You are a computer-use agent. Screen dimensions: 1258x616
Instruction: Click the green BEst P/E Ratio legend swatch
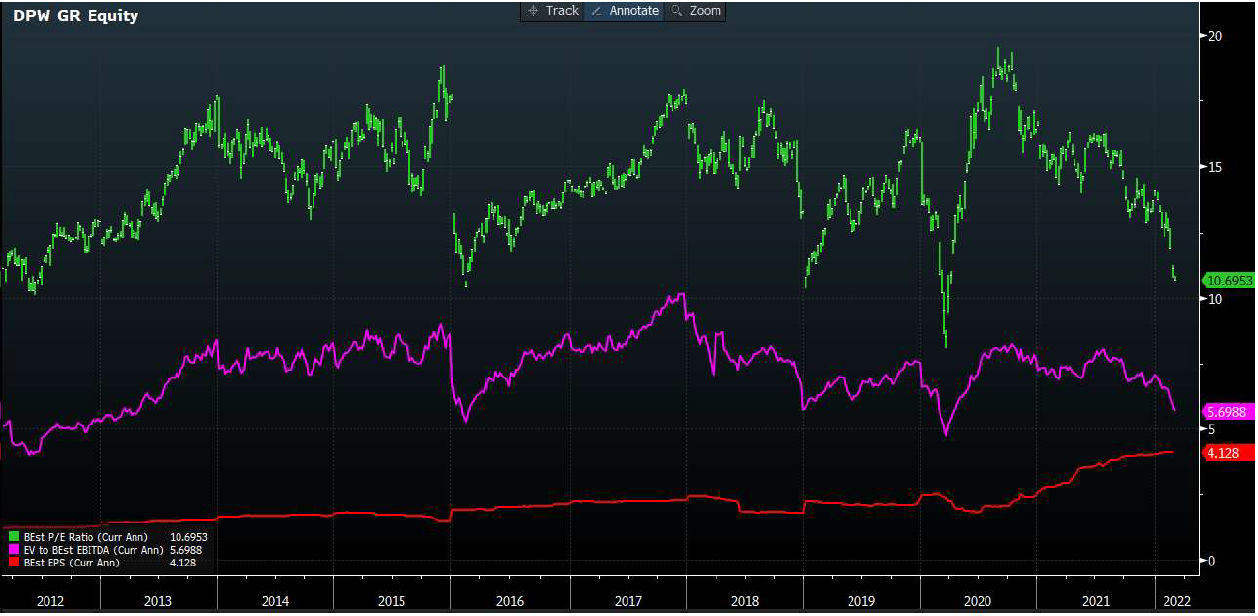click(13, 537)
